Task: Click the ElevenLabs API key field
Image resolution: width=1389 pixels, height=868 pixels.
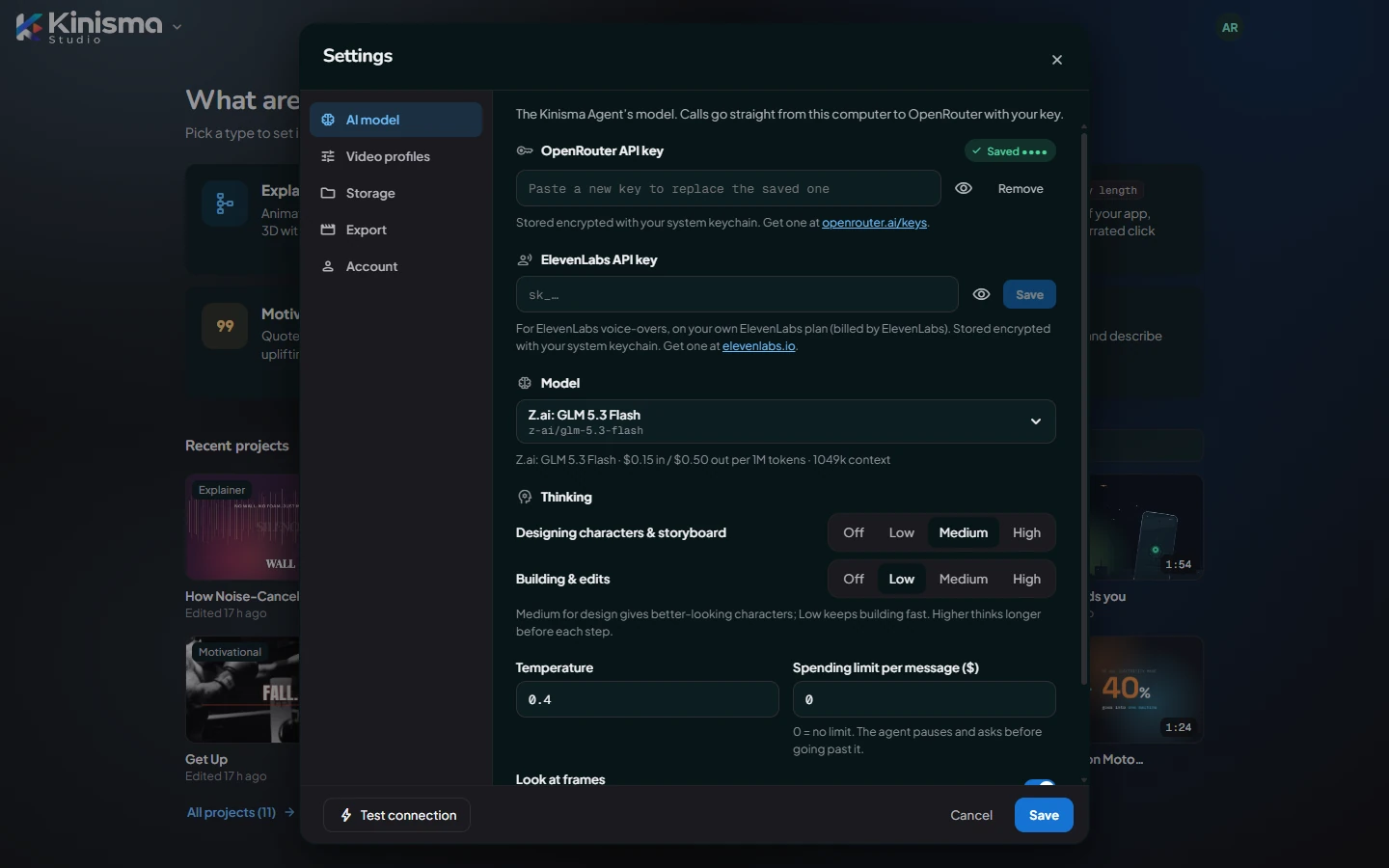Action: pos(737,294)
